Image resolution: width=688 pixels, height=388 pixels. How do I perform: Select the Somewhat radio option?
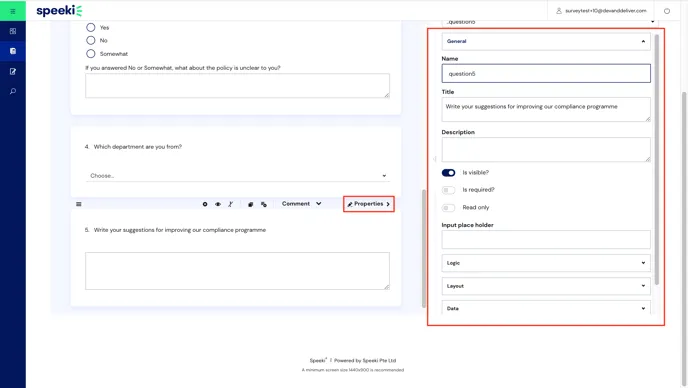tap(90, 54)
